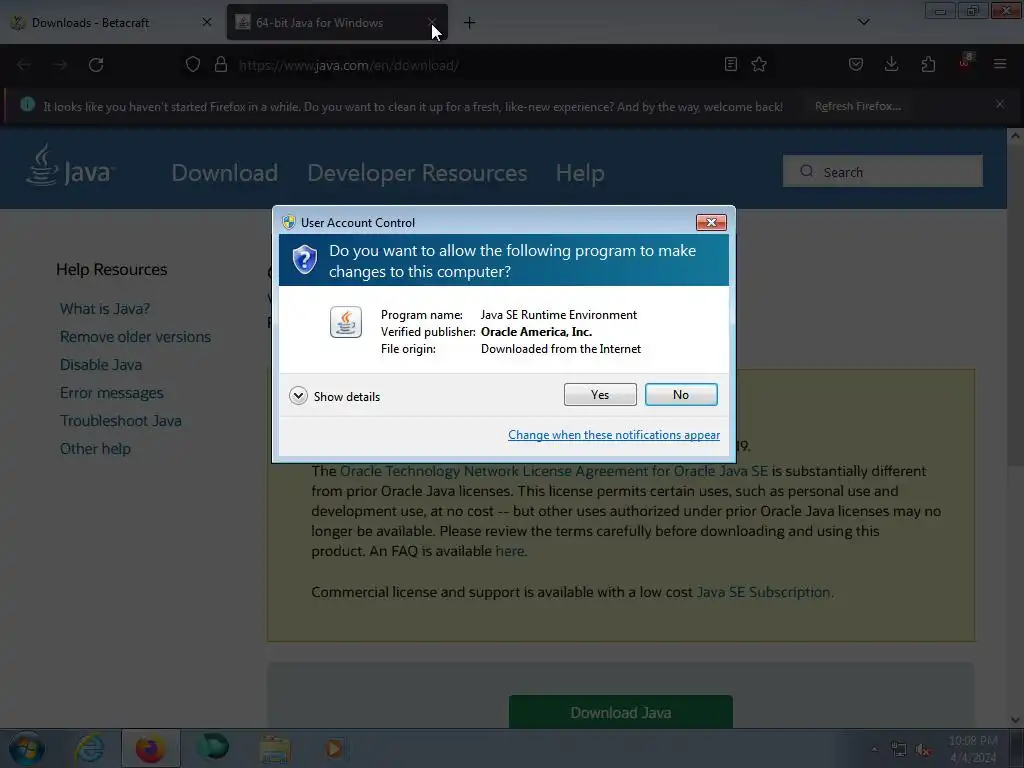Open Java SE Subscription link
This screenshot has height=768, width=1024.
(763, 592)
